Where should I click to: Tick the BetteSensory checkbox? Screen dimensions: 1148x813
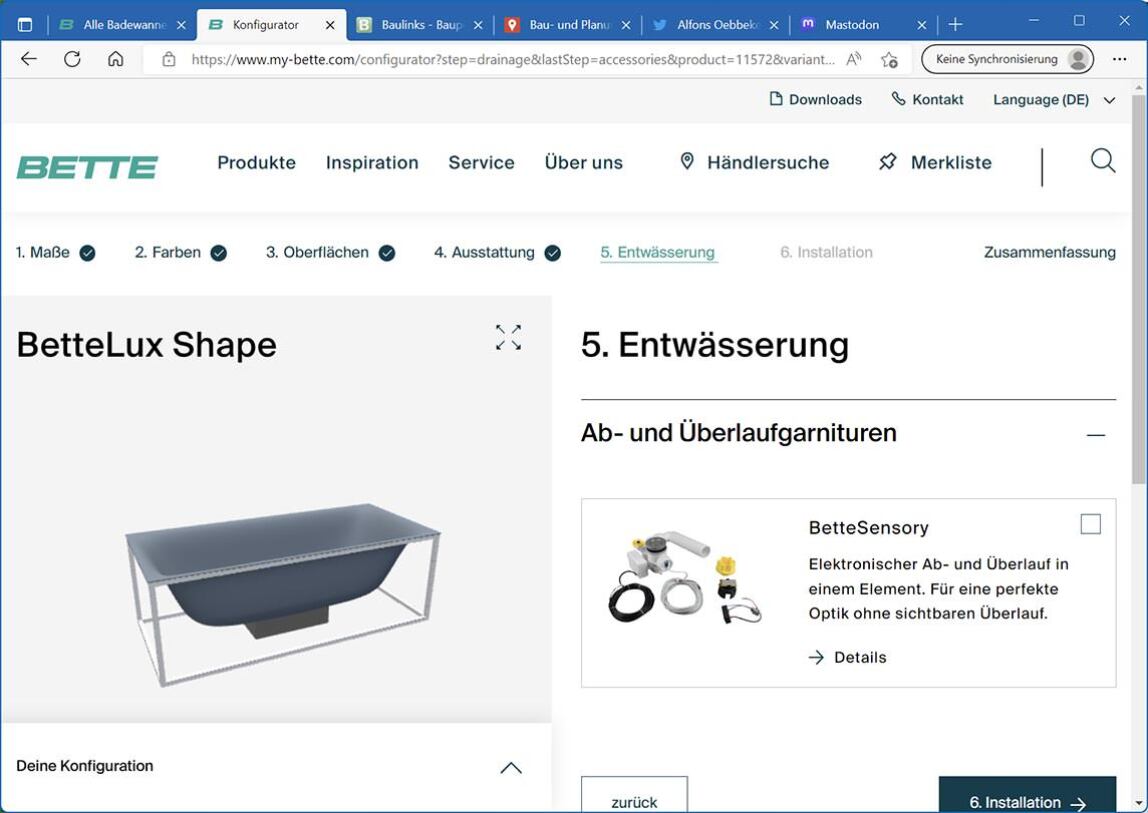pos(1090,524)
